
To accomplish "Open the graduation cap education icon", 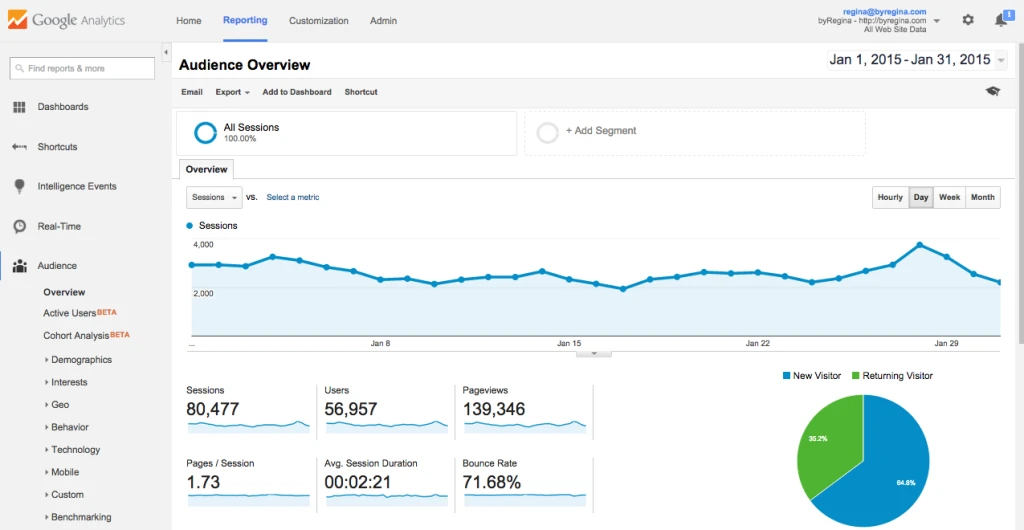I will 993,91.
